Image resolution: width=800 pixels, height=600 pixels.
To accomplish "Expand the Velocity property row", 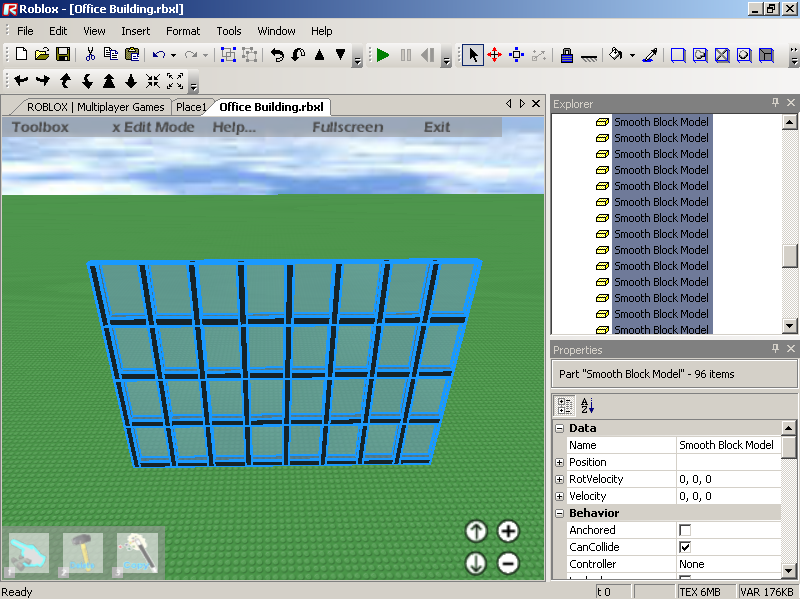I will [x=560, y=496].
